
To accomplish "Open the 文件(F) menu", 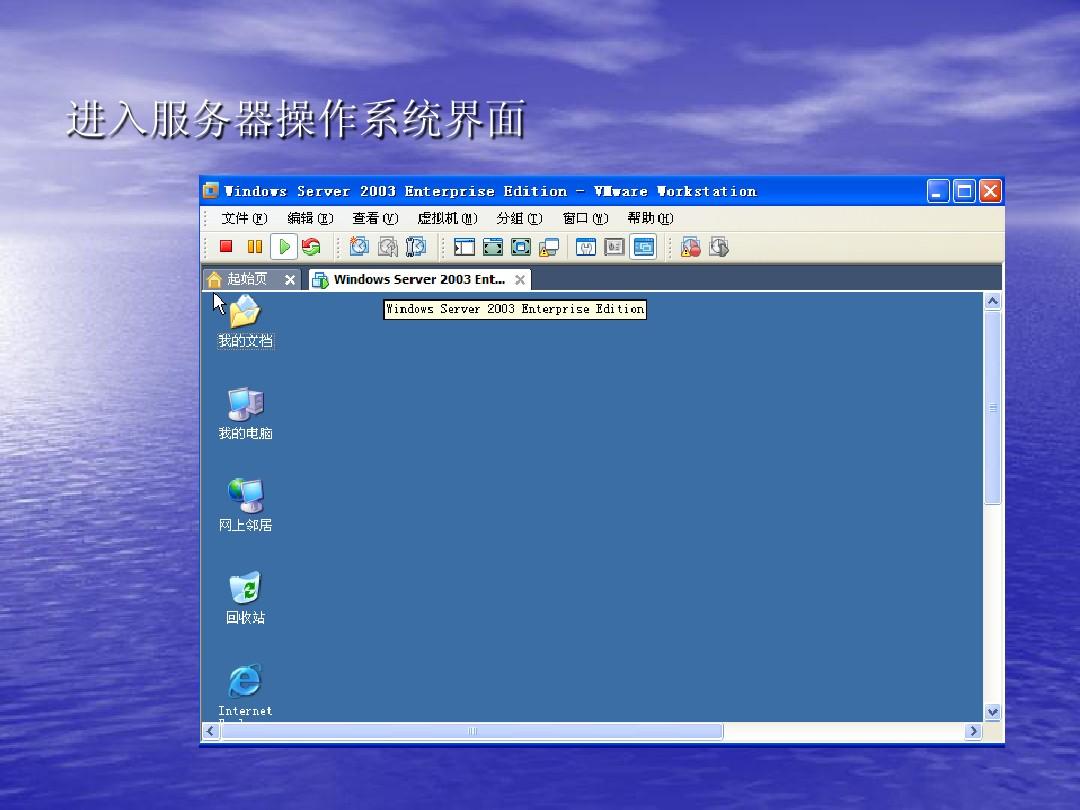I will (244, 218).
